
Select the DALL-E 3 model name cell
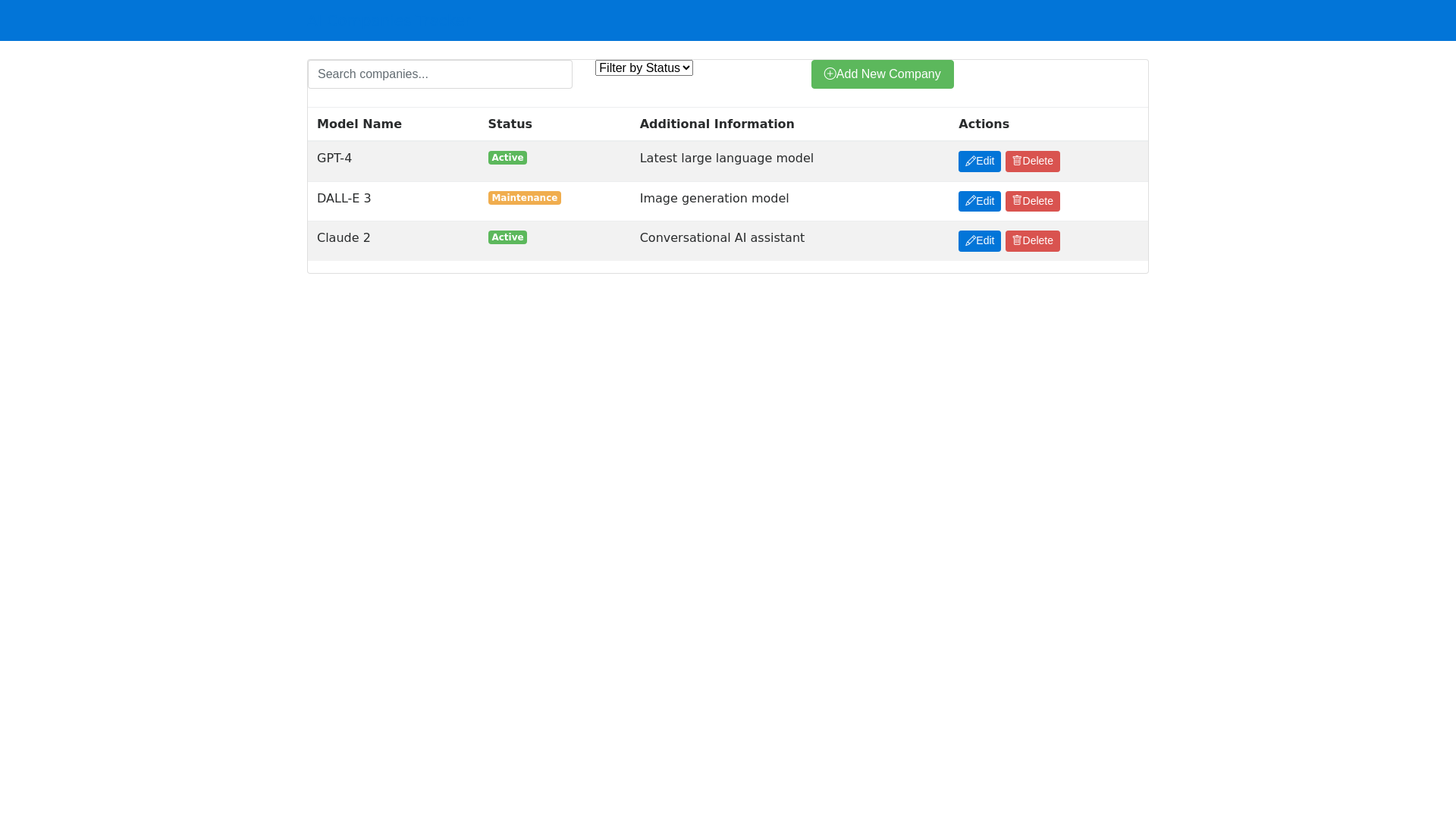[x=393, y=201]
